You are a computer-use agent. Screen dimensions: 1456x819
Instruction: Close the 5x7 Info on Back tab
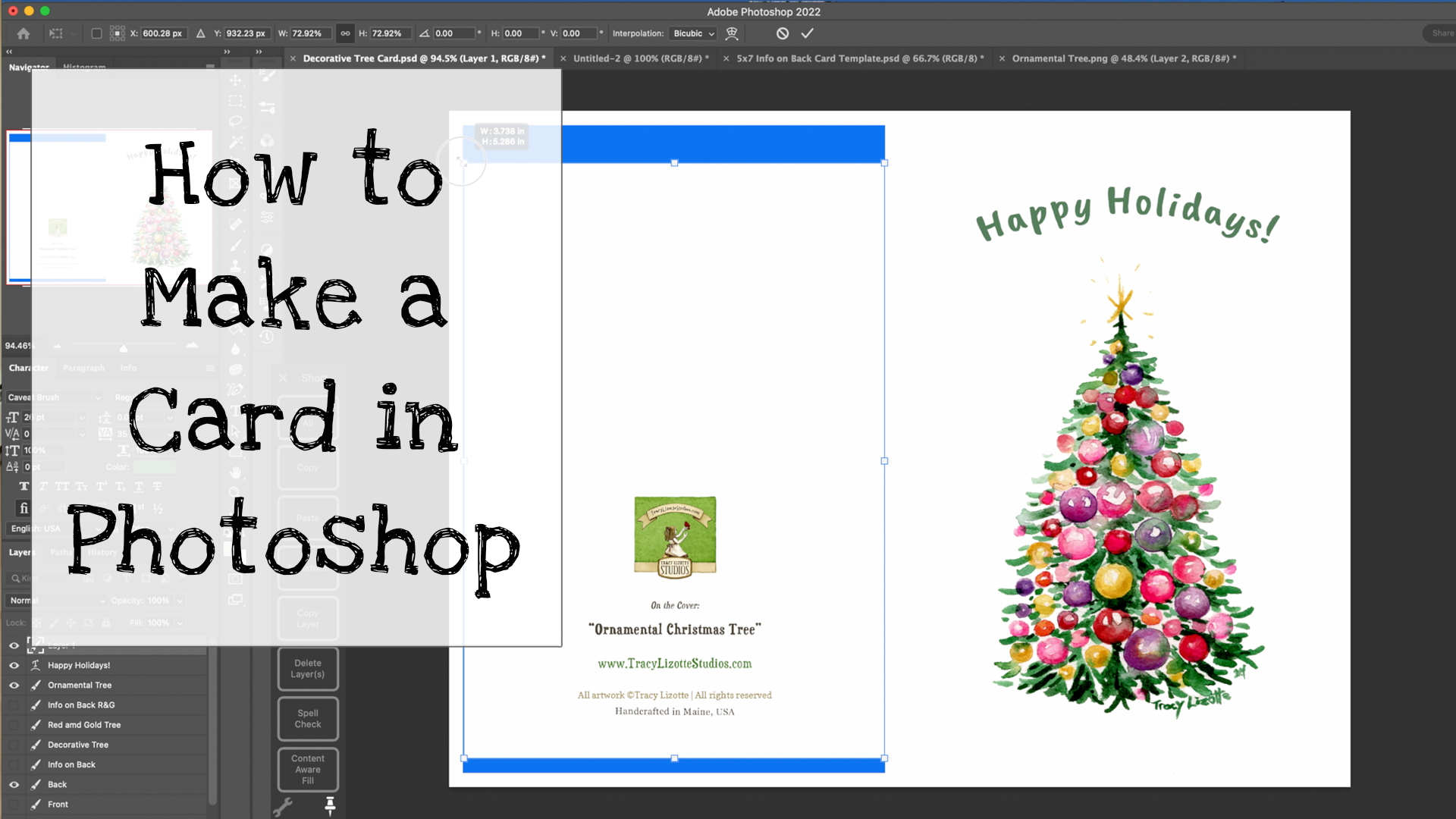726,58
